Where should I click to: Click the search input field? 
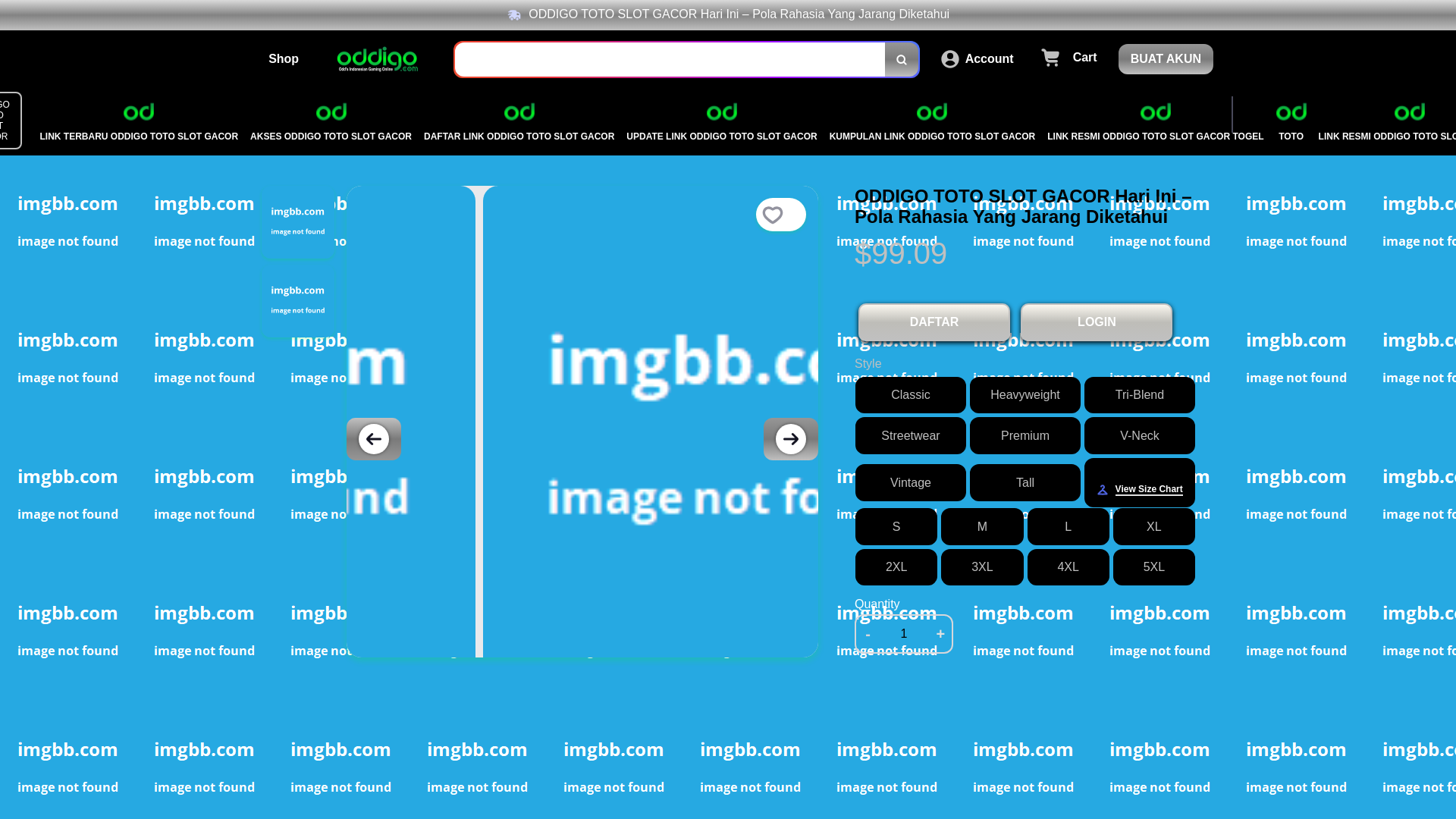(670, 60)
